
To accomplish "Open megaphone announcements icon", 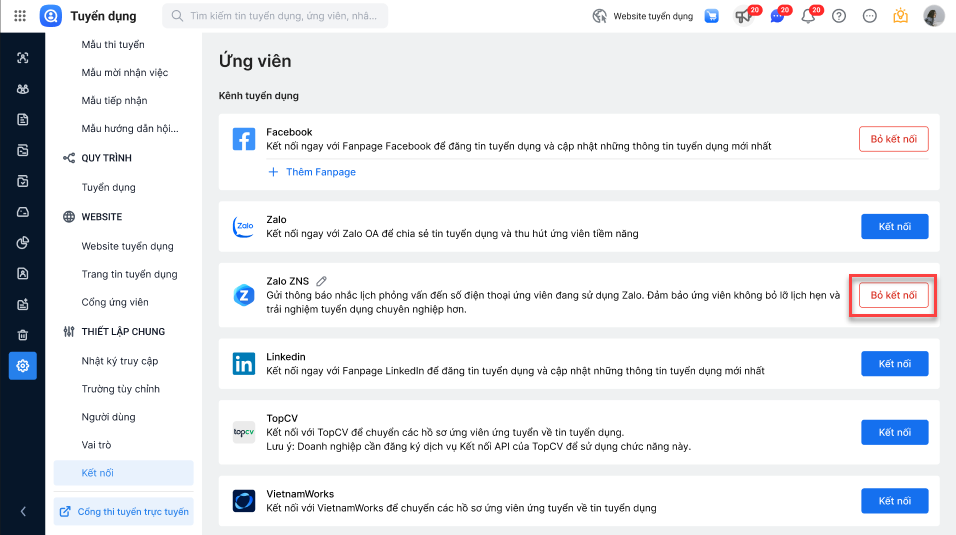I will (743, 16).
